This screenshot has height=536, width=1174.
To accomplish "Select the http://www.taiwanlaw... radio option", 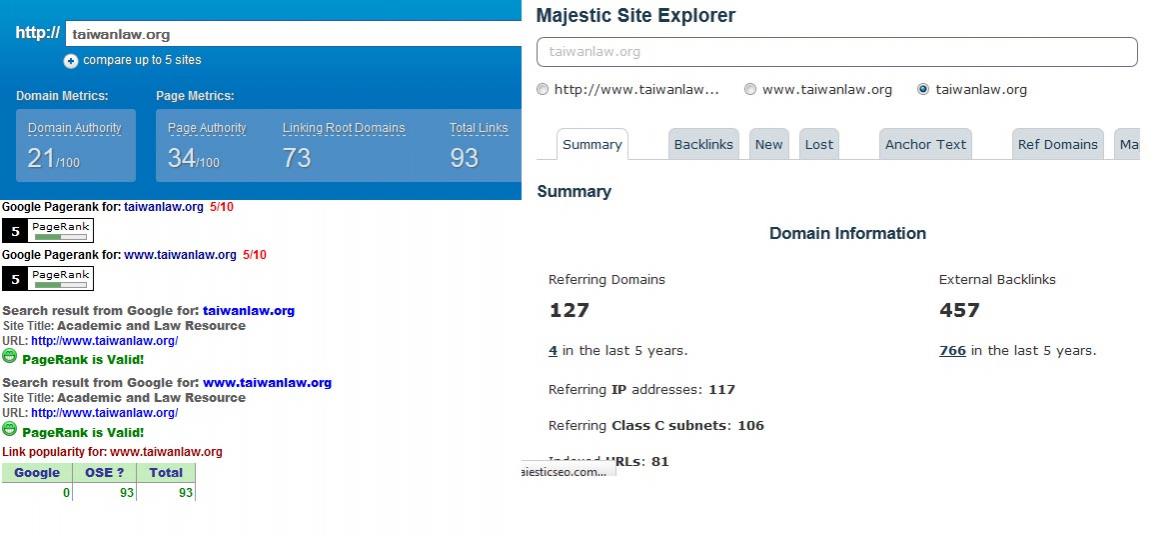I will coord(543,90).
